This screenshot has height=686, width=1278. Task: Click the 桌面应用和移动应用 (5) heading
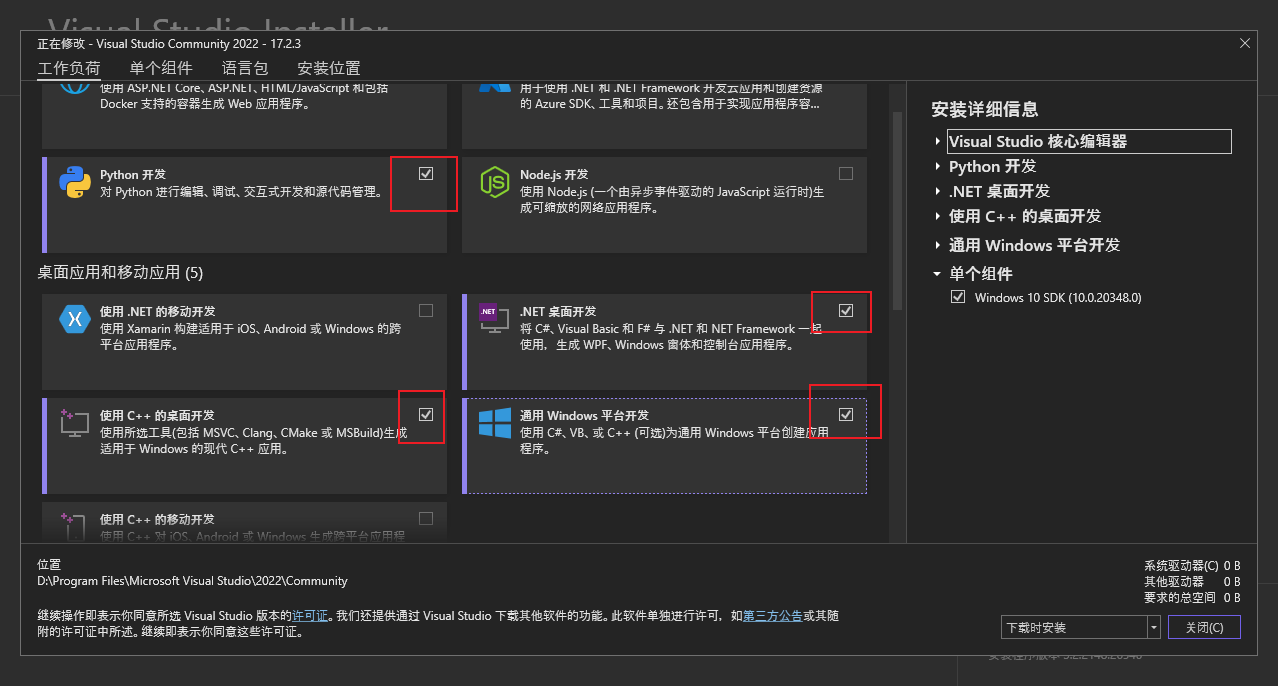(x=120, y=272)
